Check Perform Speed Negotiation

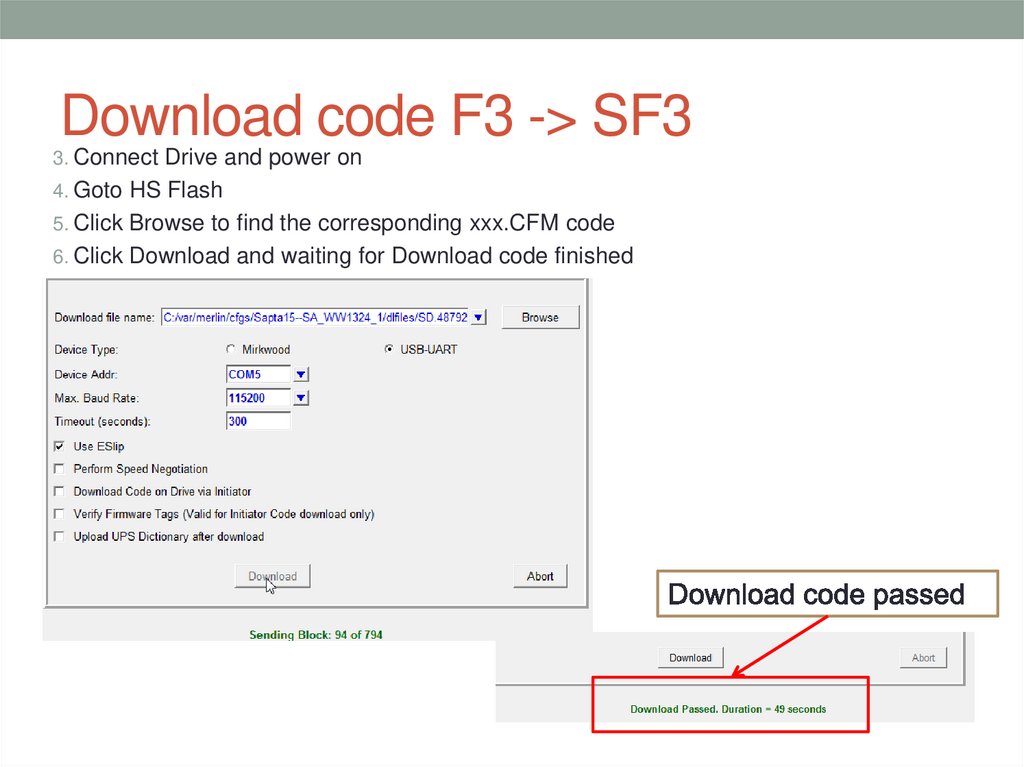(59, 468)
